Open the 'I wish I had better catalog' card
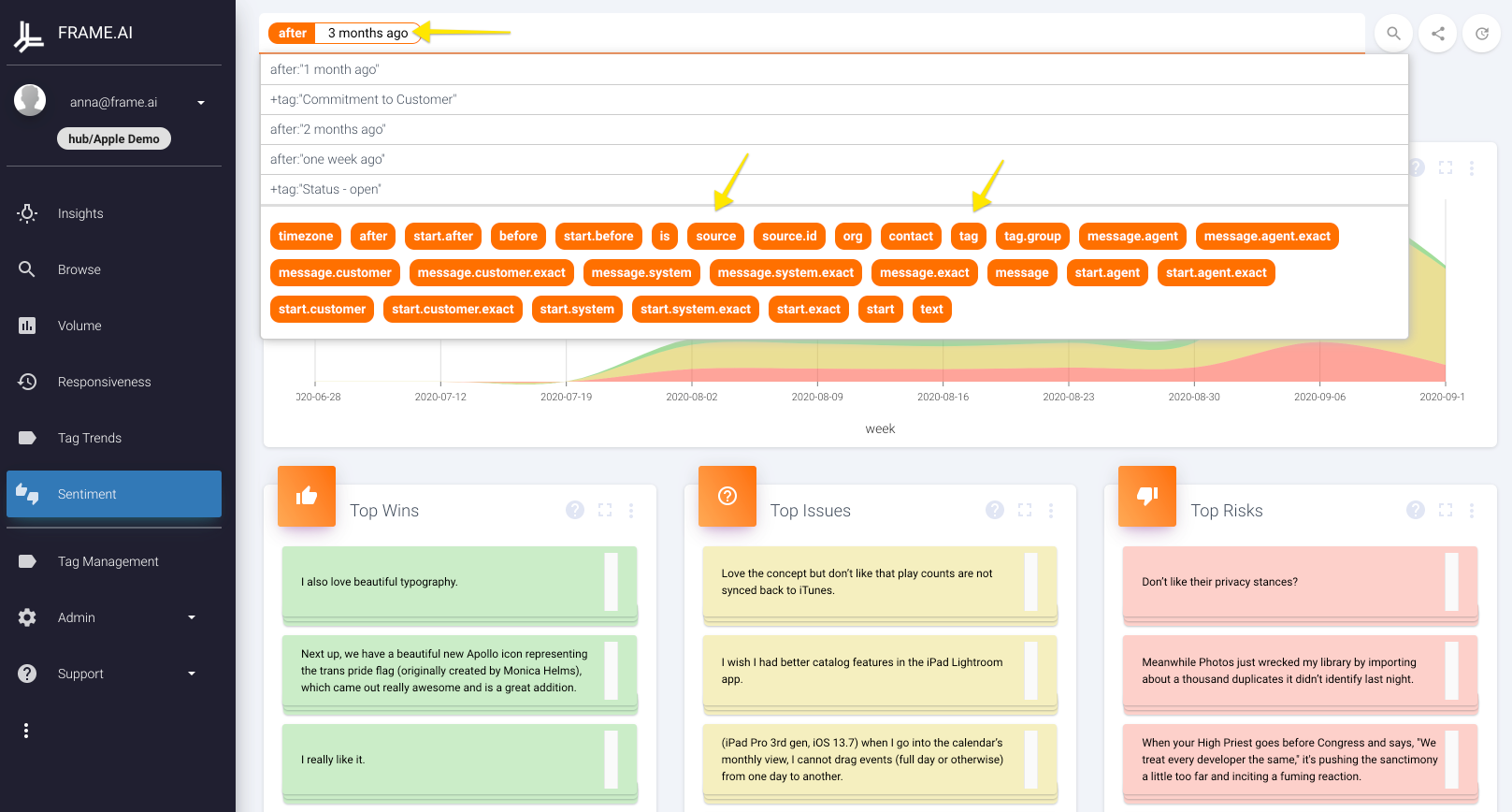Screen dimensions: 1512x812 (x=880, y=671)
